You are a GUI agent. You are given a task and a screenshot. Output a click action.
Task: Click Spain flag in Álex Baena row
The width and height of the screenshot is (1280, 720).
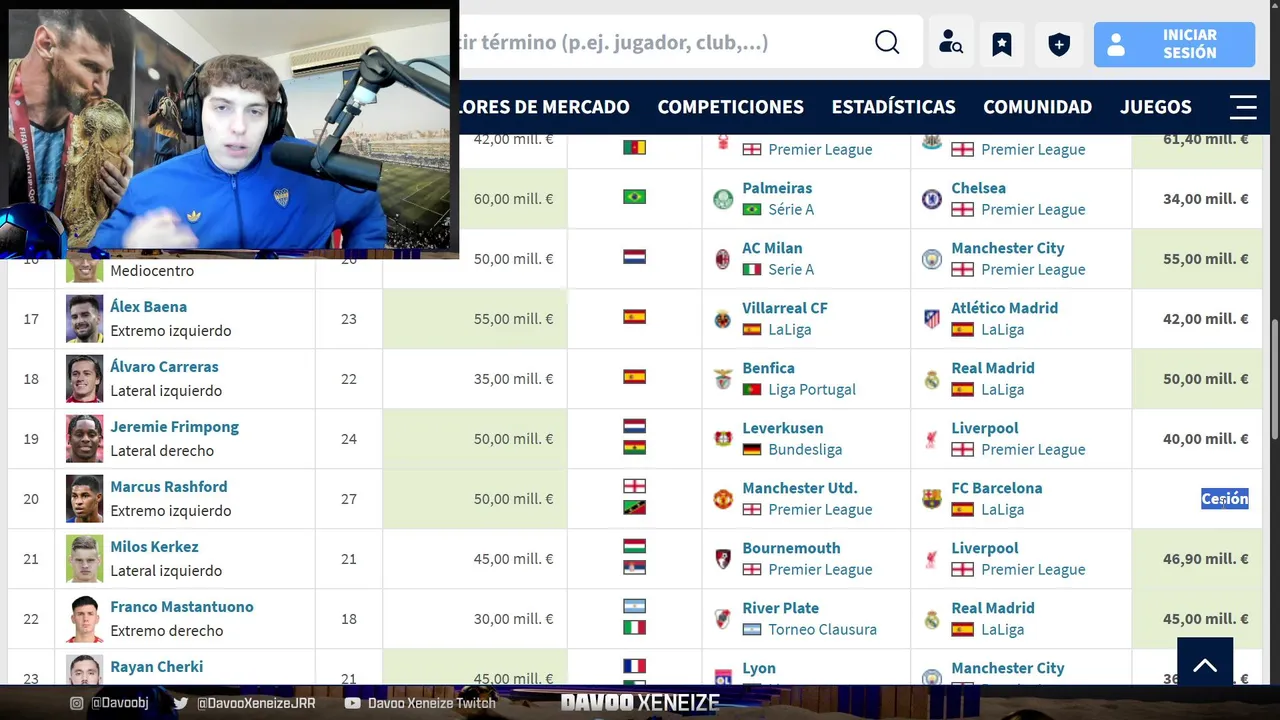pos(634,317)
